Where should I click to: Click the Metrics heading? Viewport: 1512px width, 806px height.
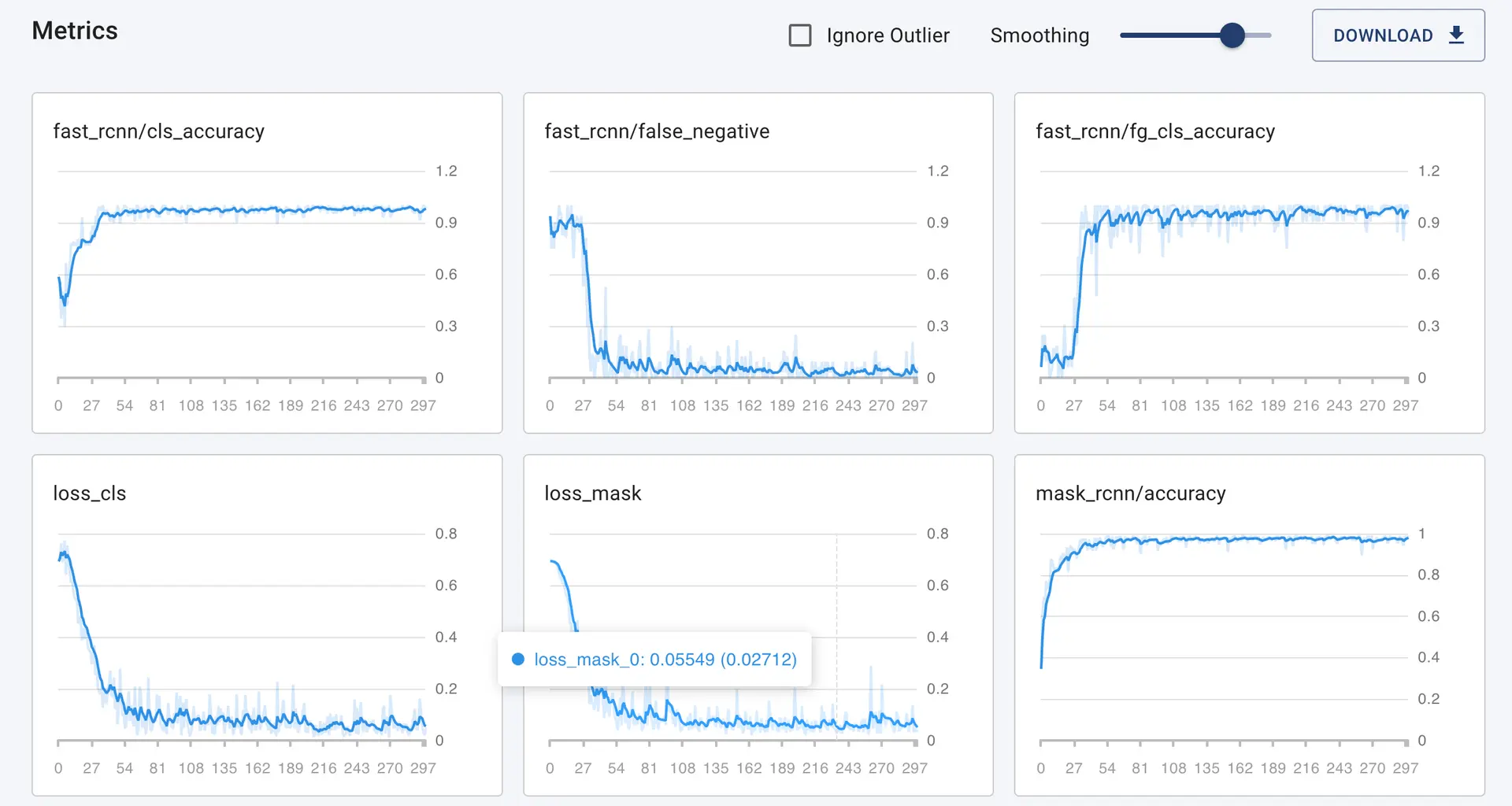75,31
